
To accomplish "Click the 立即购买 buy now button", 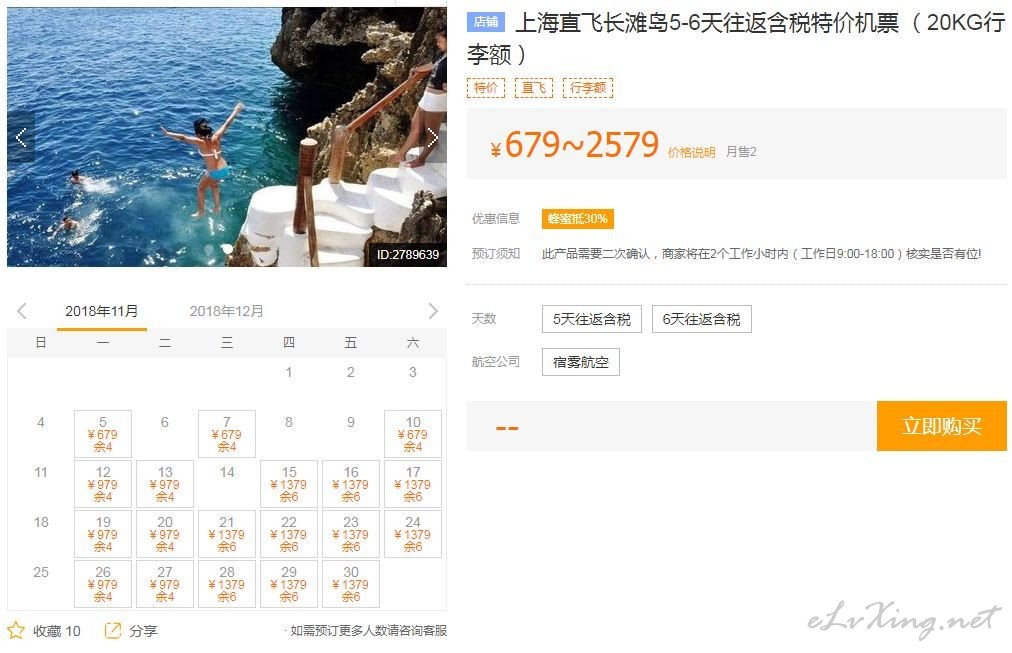I will point(942,426).
